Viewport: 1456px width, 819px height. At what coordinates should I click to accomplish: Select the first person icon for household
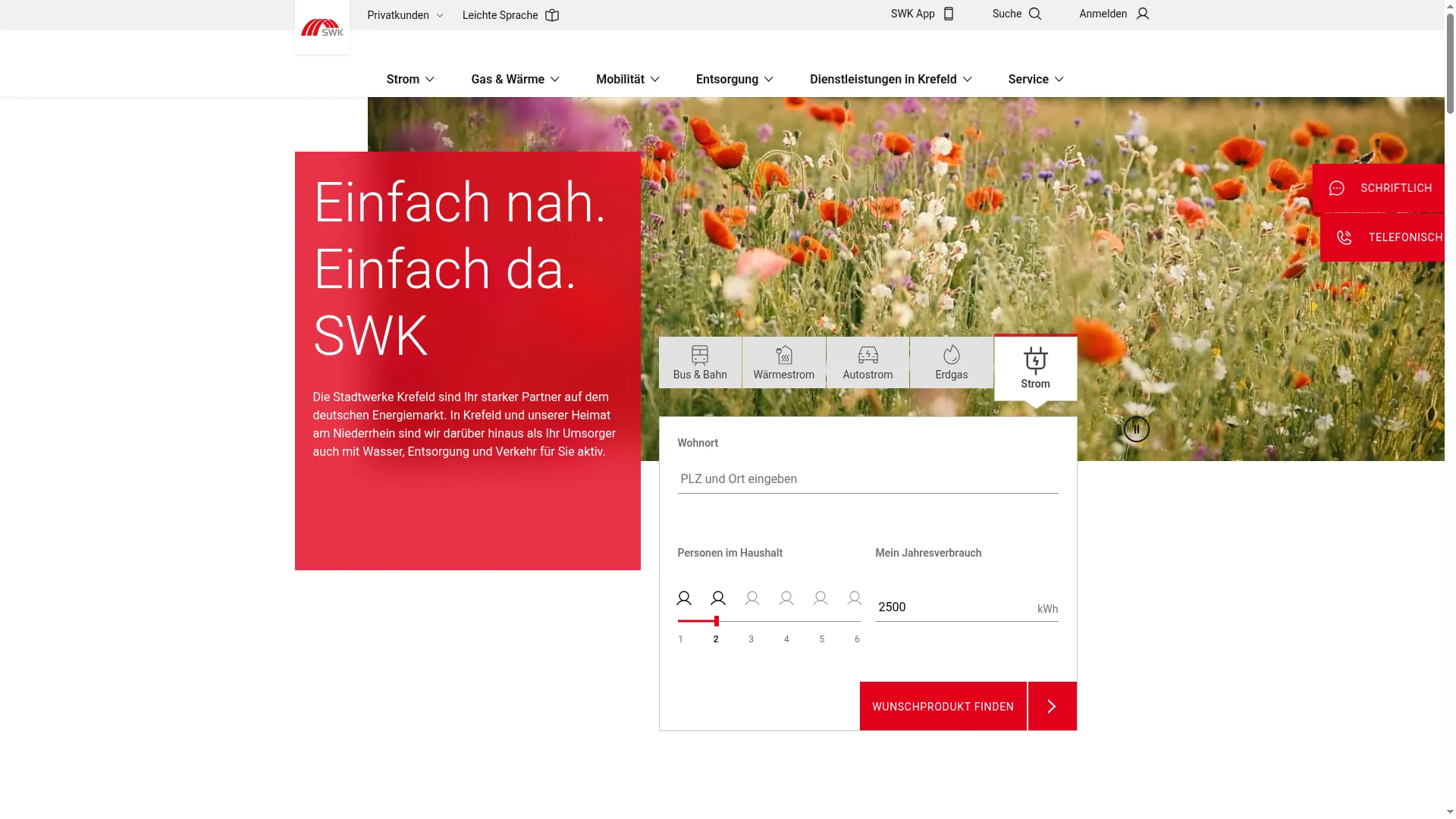tap(684, 598)
